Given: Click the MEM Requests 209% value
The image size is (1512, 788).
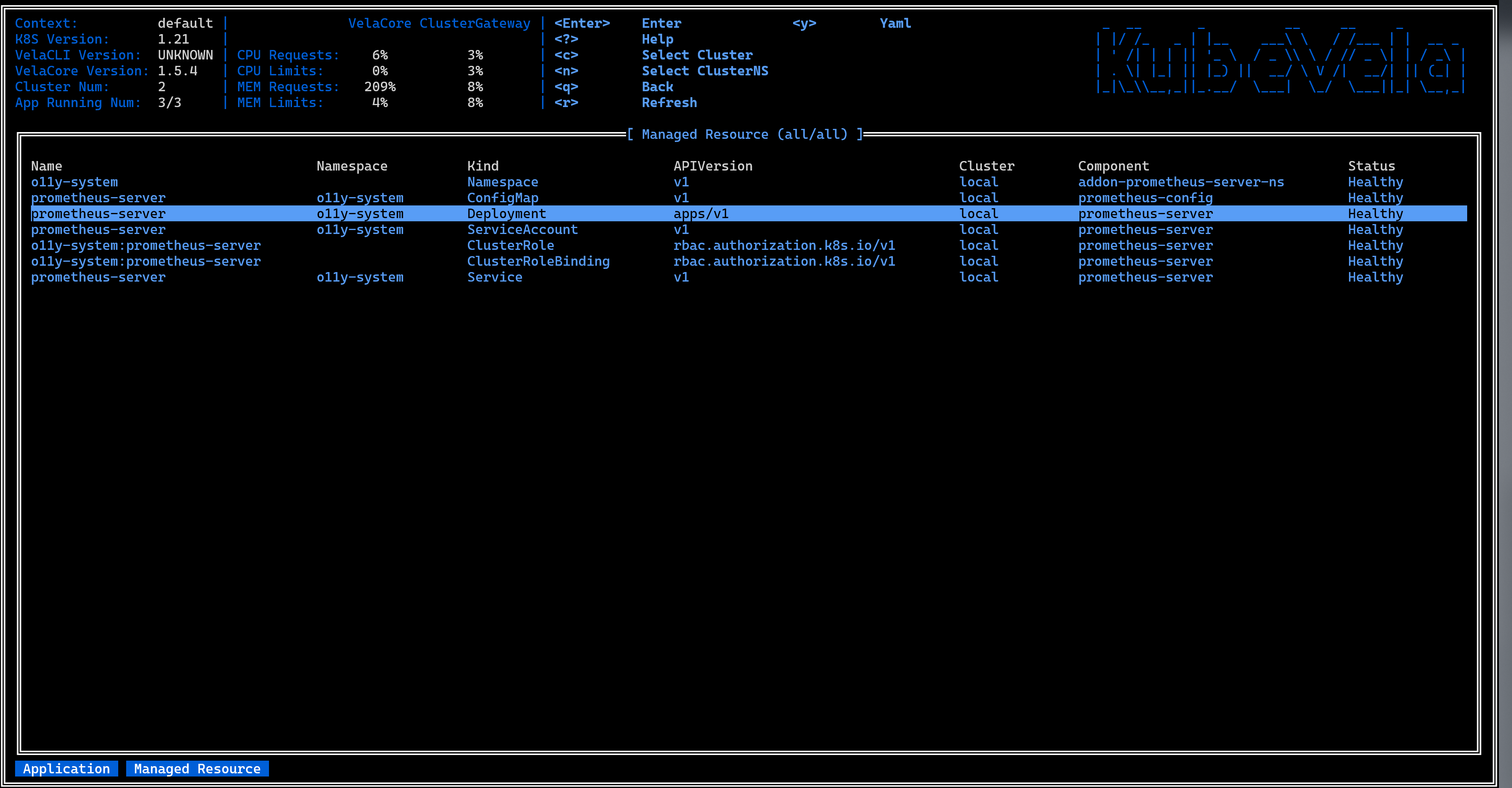Looking at the screenshot, I should click(x=380, y=87).
